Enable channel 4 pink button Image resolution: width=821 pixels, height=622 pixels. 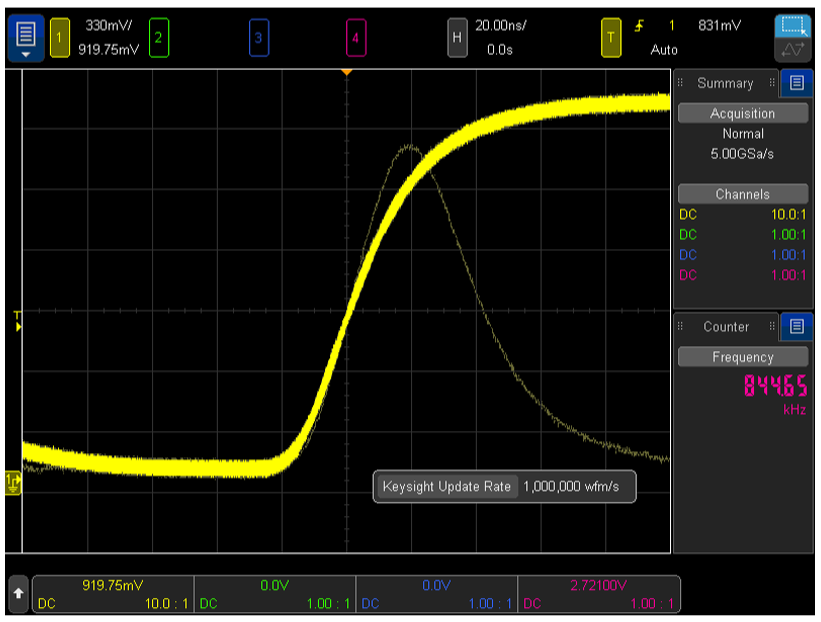(356, 38)
